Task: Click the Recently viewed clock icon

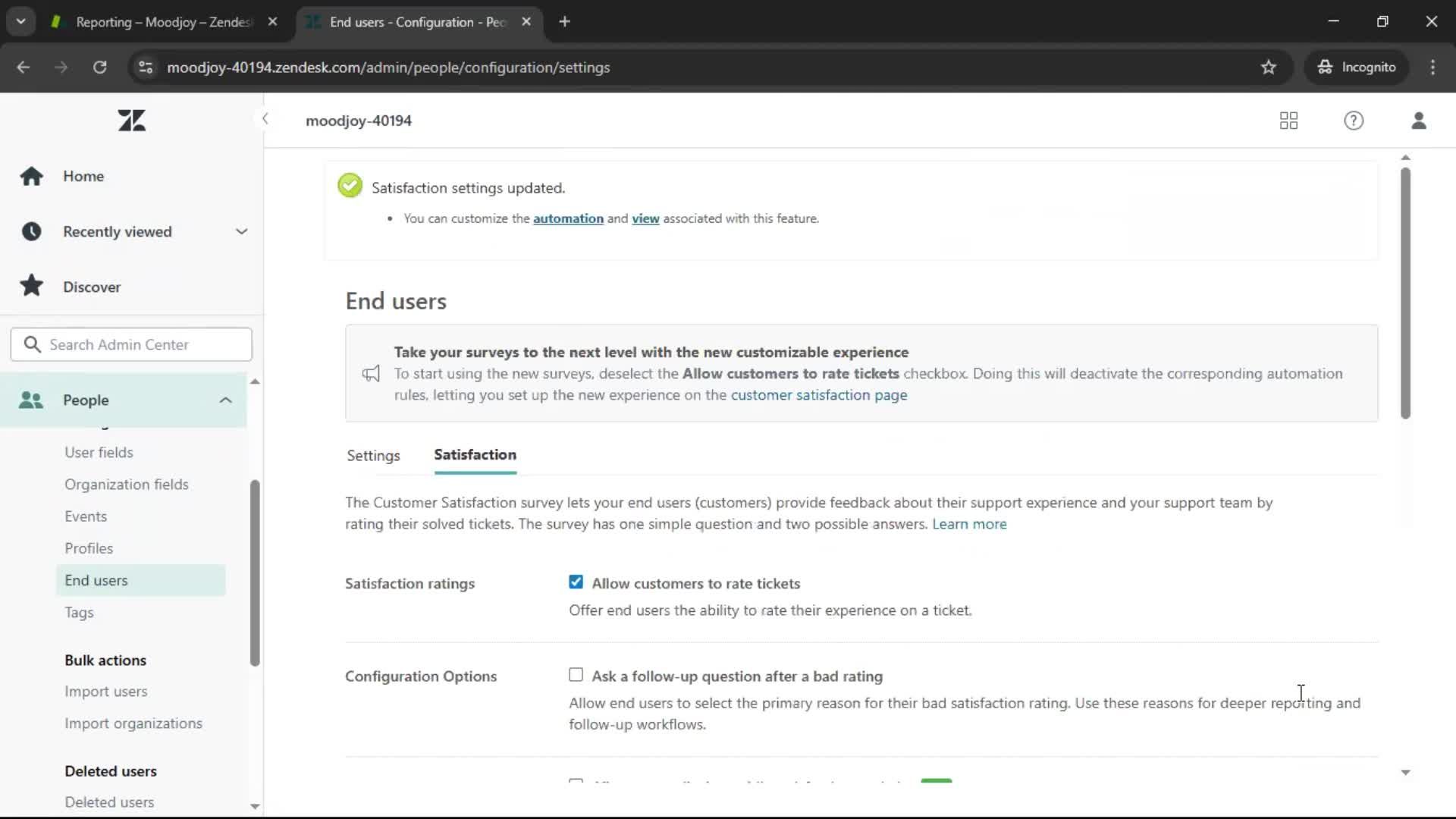Action: click(x=31, y=231)
